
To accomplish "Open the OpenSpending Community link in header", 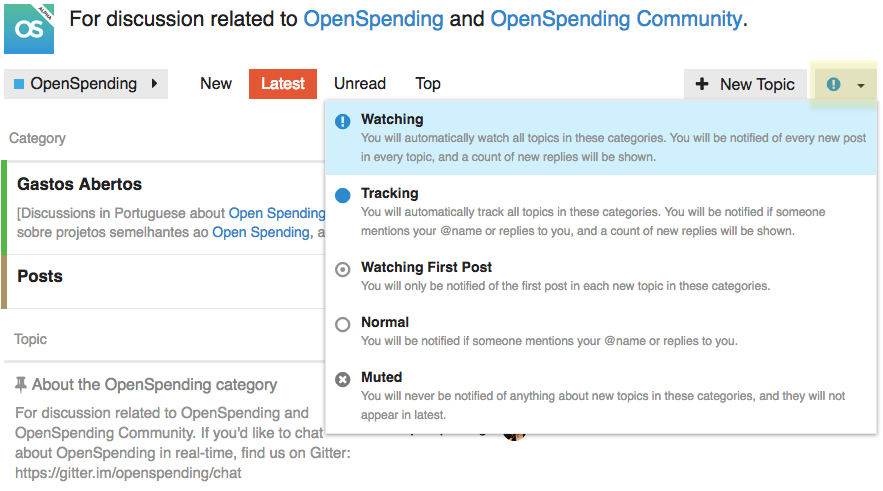I will 616,19.
